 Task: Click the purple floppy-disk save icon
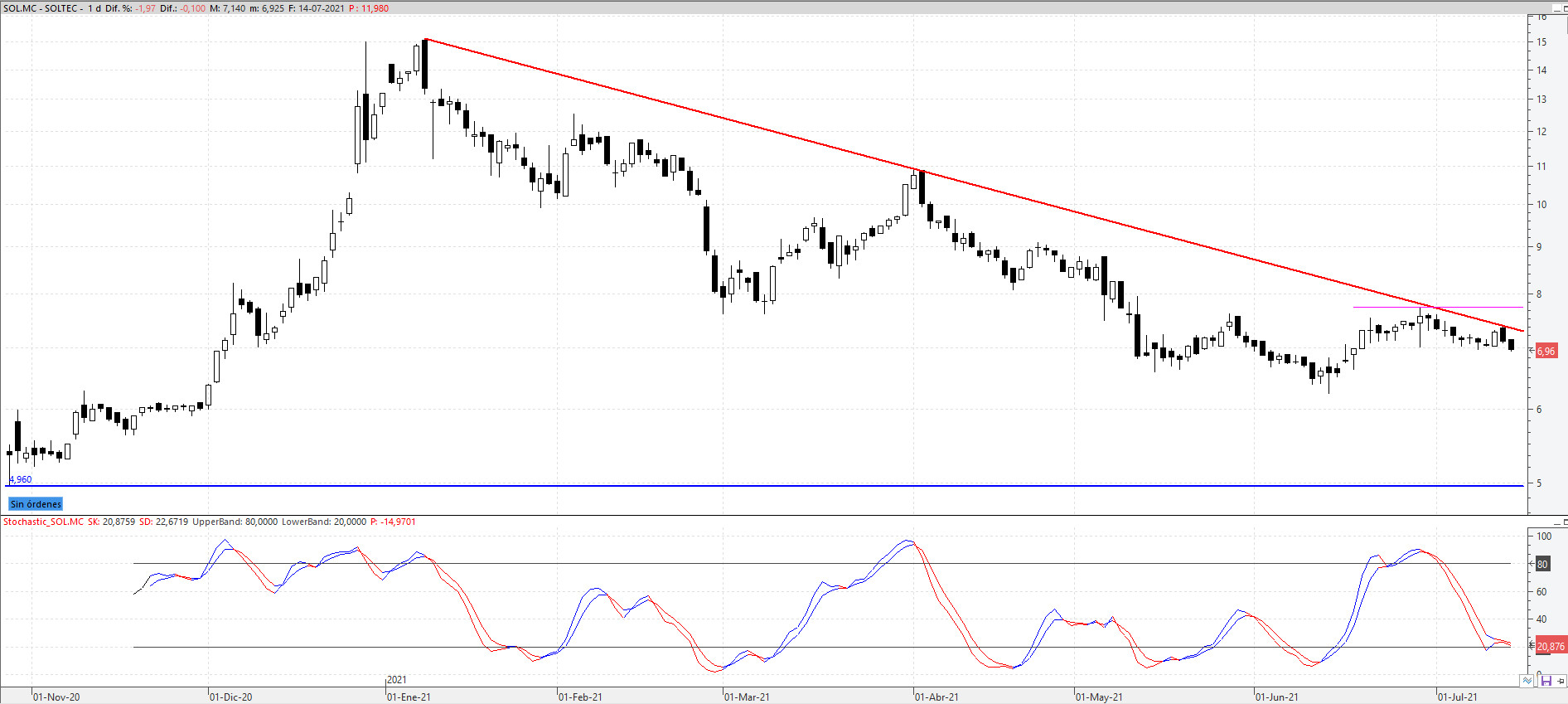[x=1546, y=681]
